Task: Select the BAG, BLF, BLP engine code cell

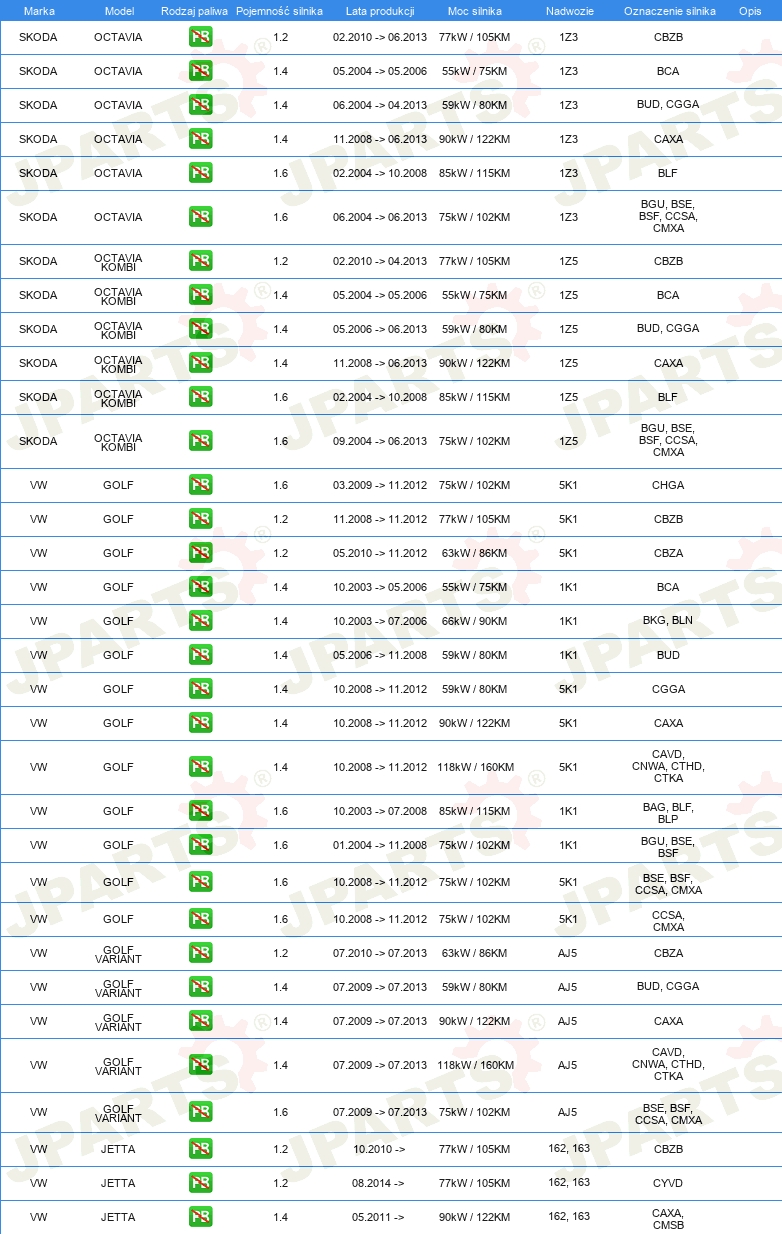Action: pos(668,813)
